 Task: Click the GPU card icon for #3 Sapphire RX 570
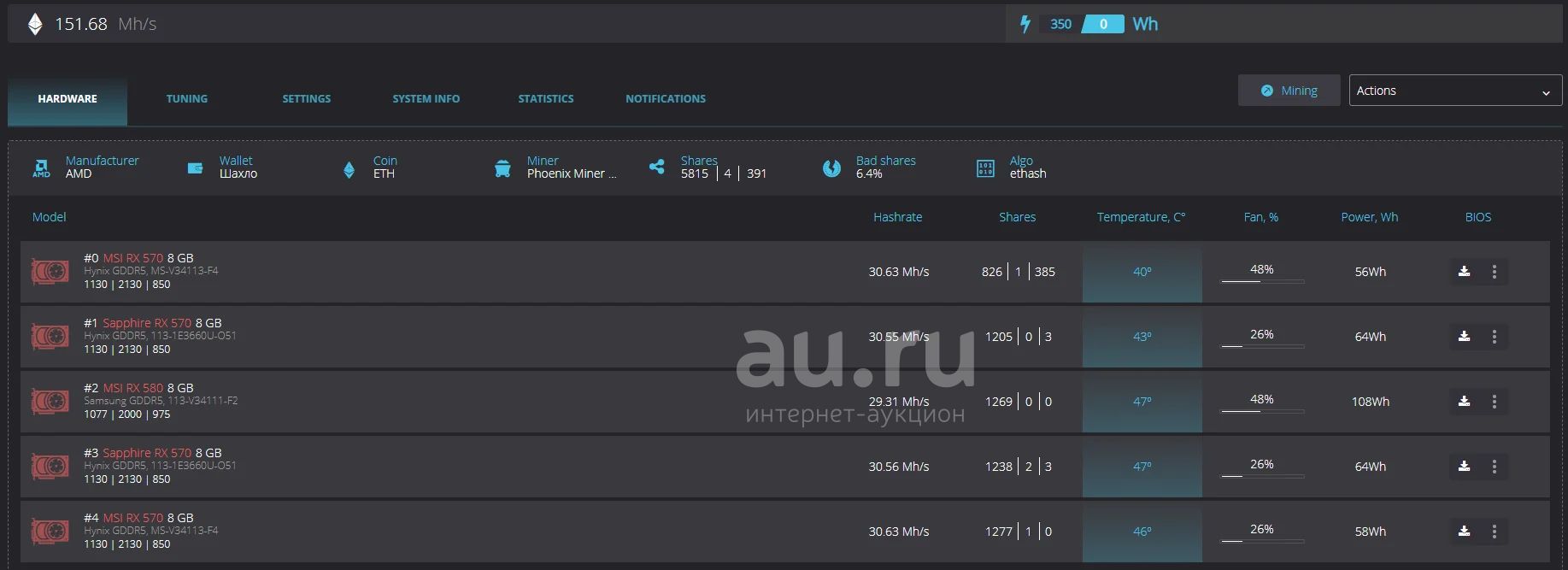pos(50,467)
